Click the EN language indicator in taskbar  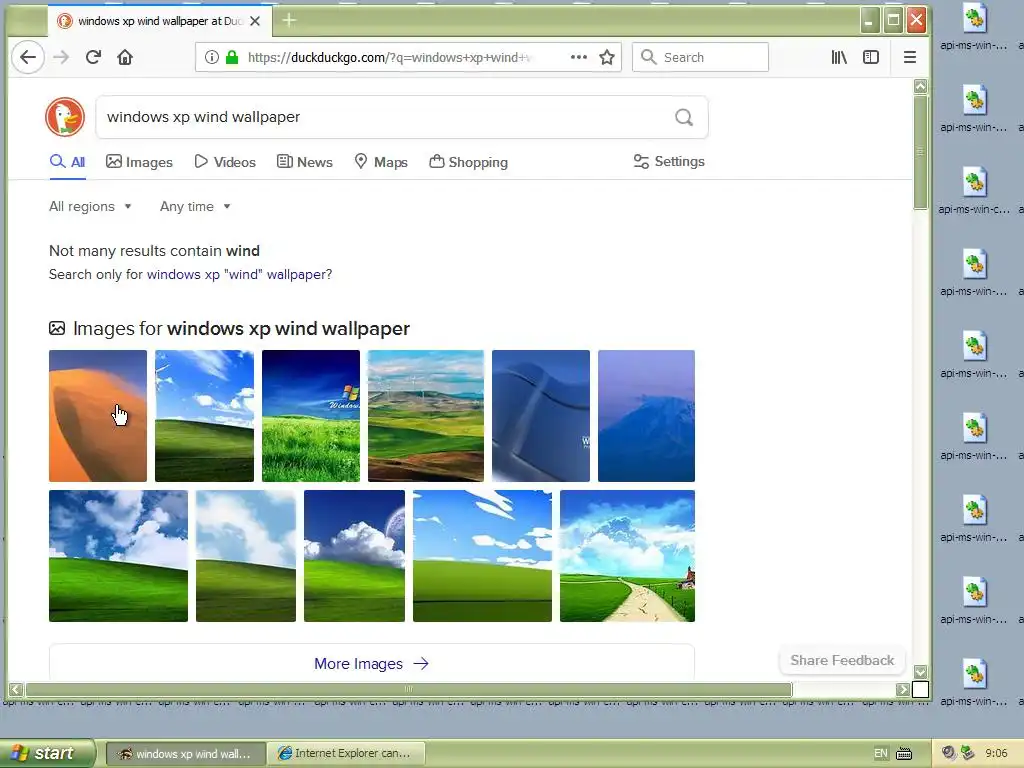click(x=880, y=753)
